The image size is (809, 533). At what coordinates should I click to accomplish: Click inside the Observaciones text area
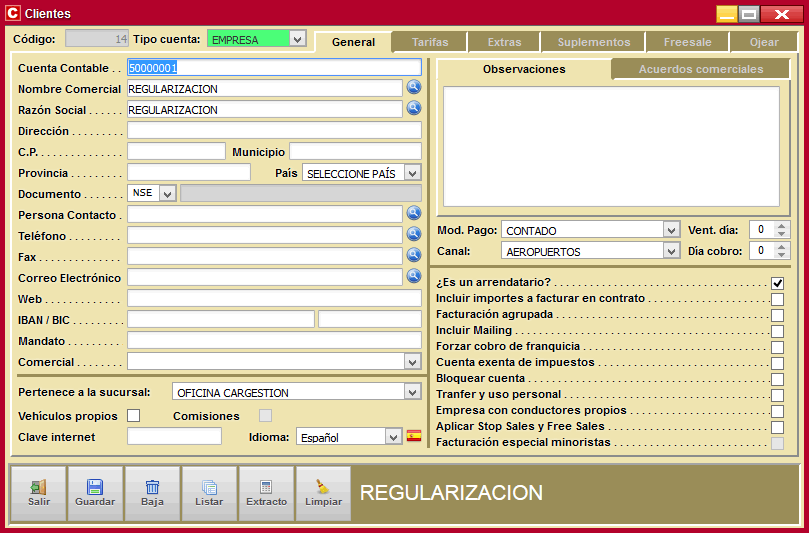pyautogui.click(x=611, y=147)
